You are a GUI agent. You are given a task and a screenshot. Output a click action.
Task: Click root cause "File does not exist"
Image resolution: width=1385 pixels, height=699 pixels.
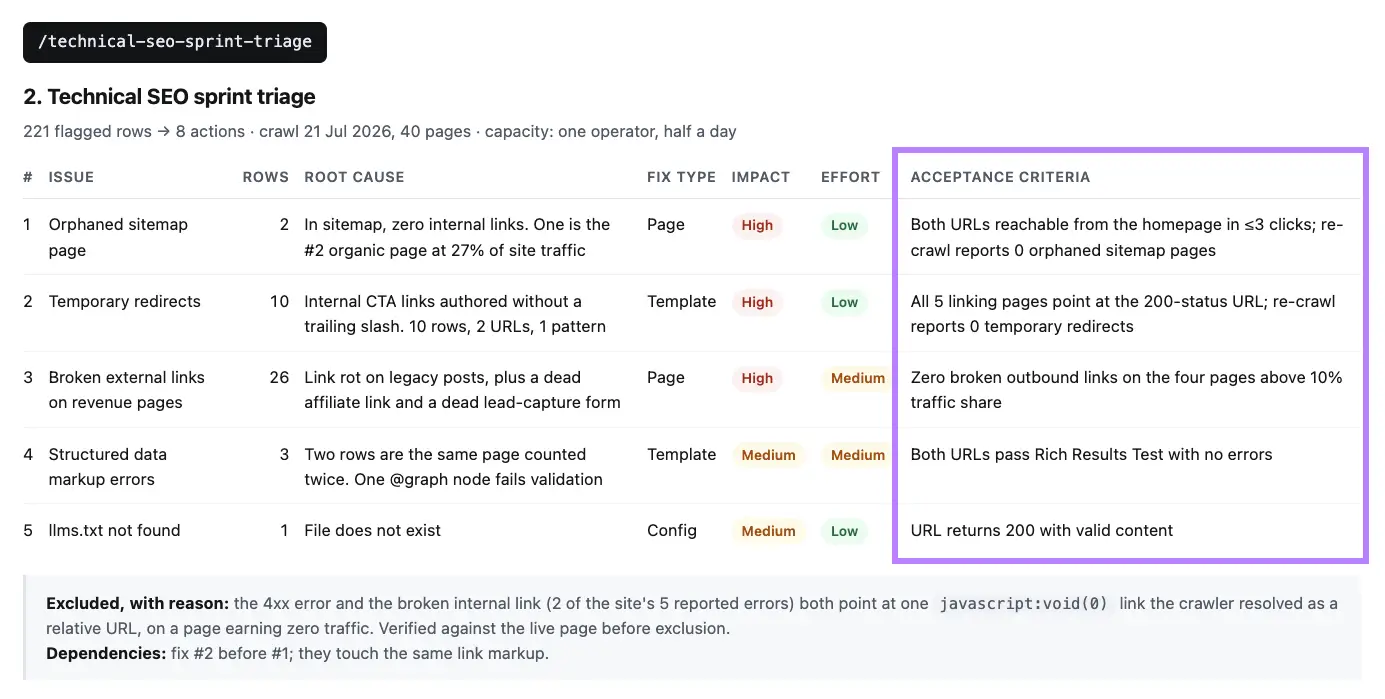373,530
